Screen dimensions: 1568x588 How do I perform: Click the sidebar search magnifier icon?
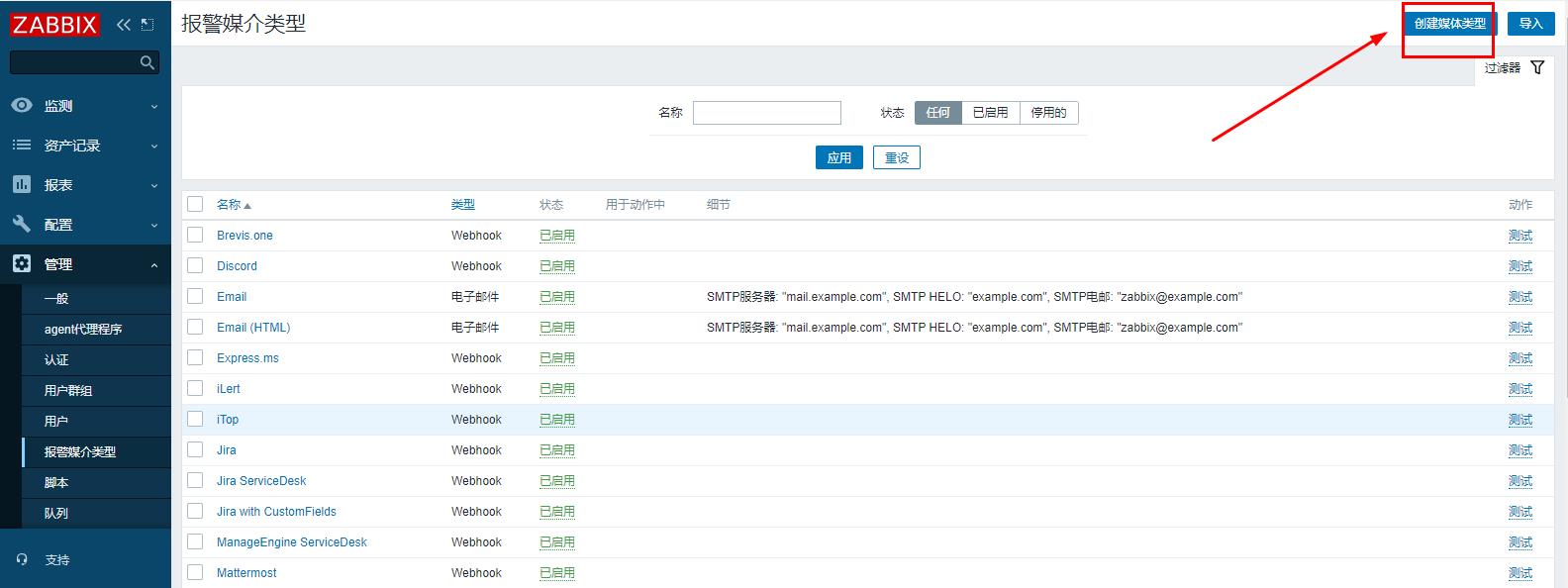[x=147, y=62]
